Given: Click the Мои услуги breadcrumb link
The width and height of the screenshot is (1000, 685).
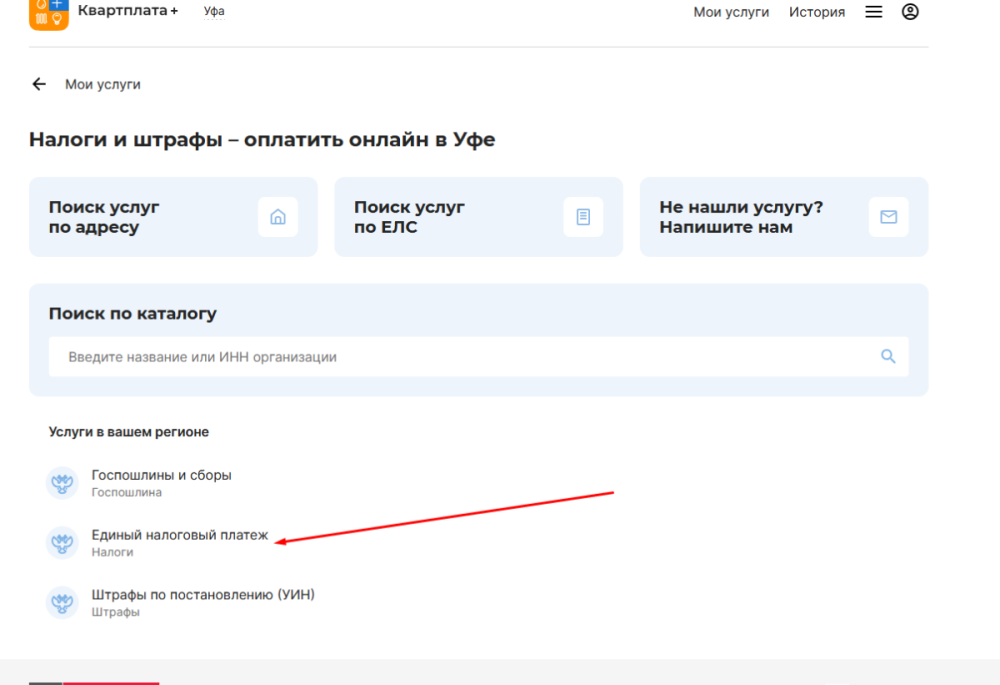Looking at the screenshot, I should tap(103, 84).
